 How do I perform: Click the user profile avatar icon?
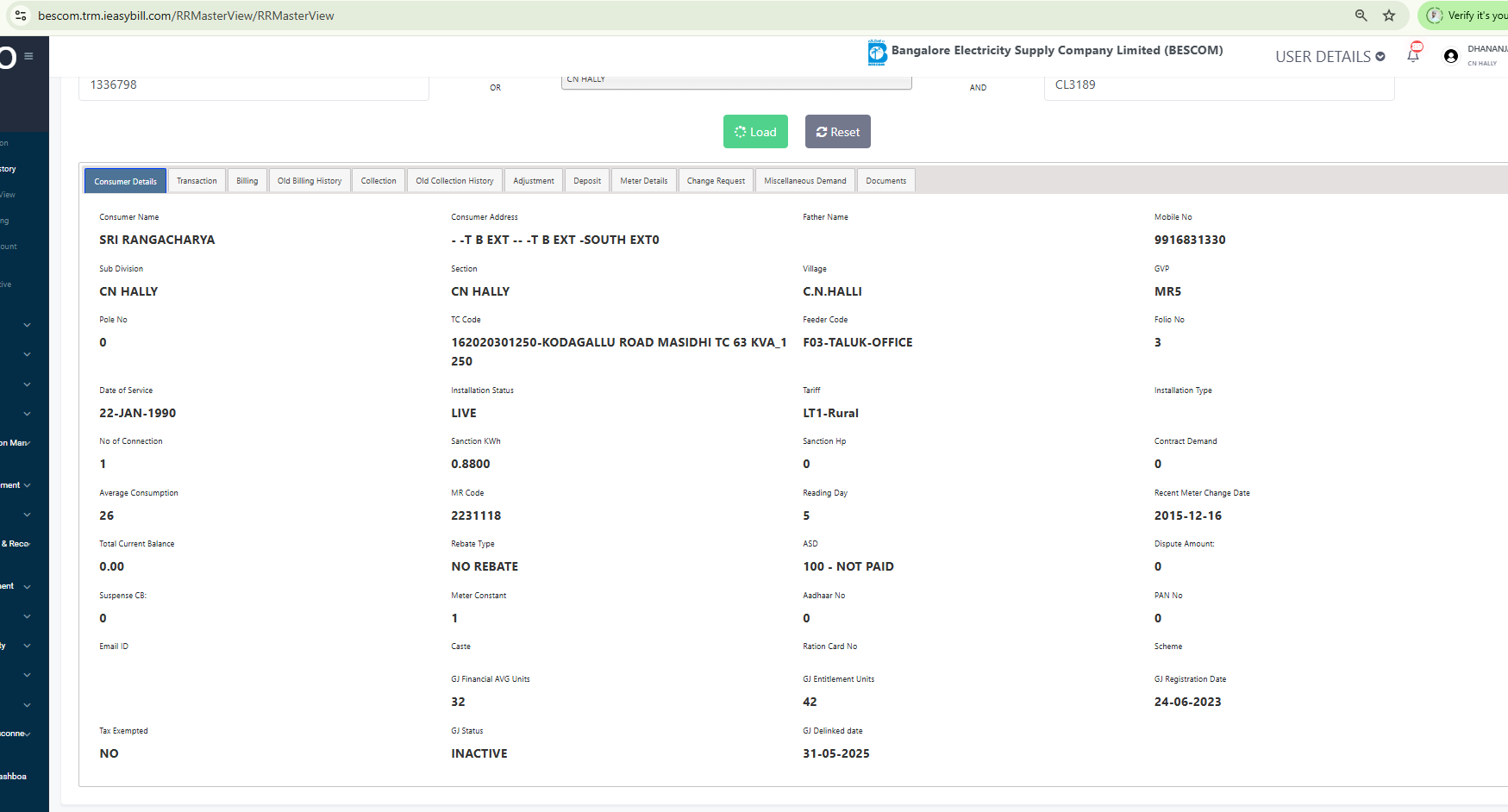(1451, 56)
